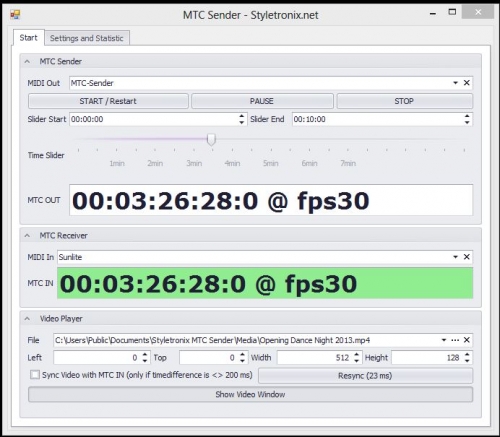This screenshot has height=437, width=500.
Task: Increase video Width value with the up arrow
Action: coord(357,354)
